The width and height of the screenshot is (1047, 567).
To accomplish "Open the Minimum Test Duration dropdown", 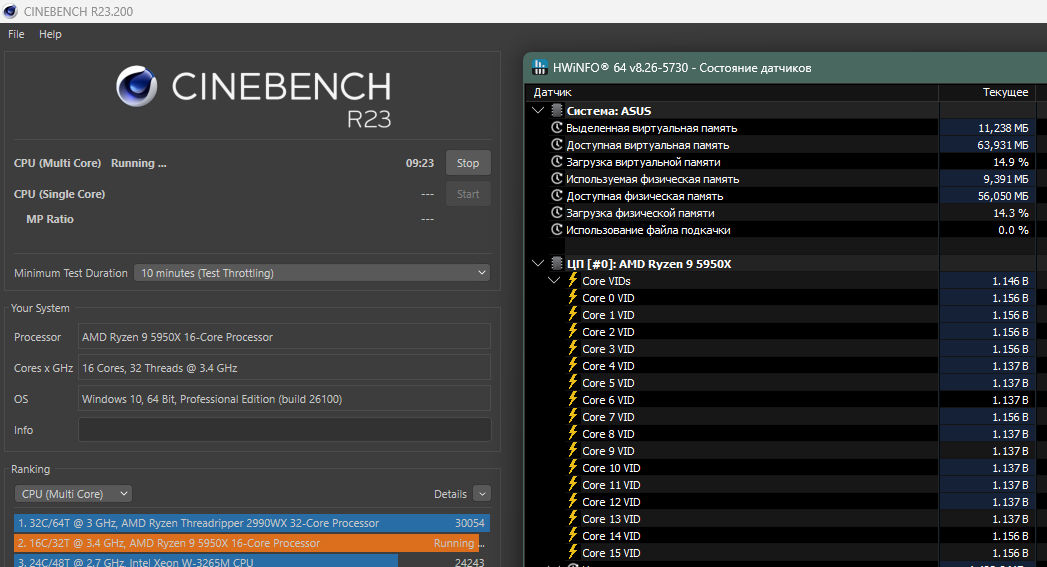I will (312, 273).
